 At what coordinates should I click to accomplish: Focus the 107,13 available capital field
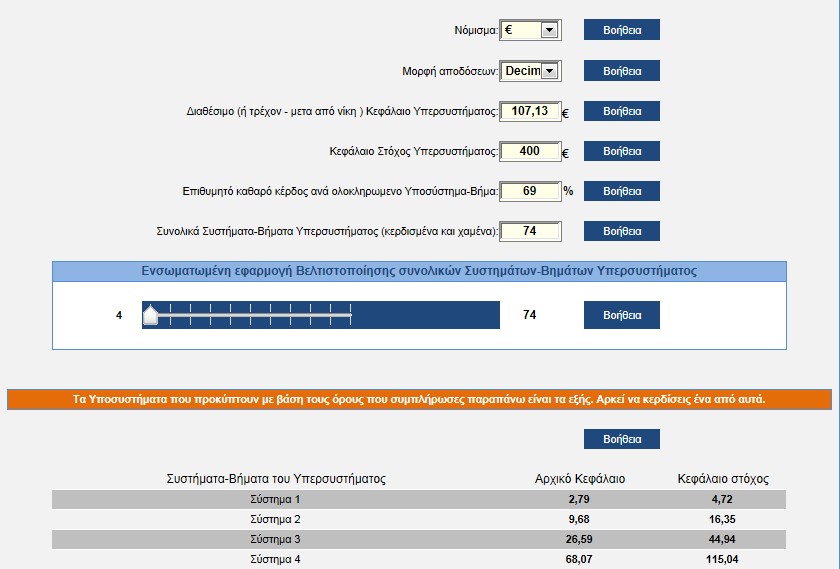[530, 111]
